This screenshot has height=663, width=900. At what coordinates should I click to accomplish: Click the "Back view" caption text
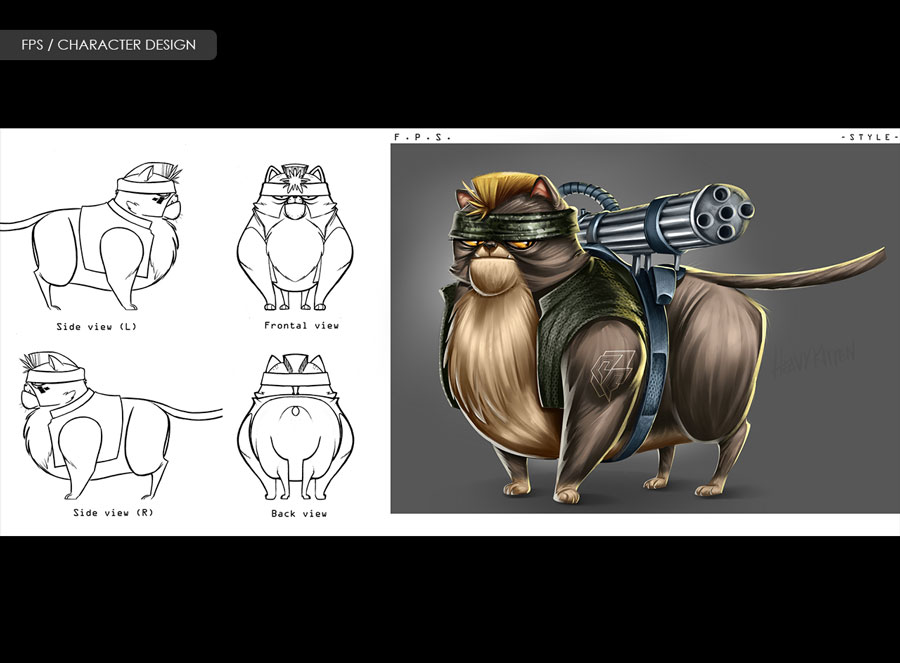point(299,513)
